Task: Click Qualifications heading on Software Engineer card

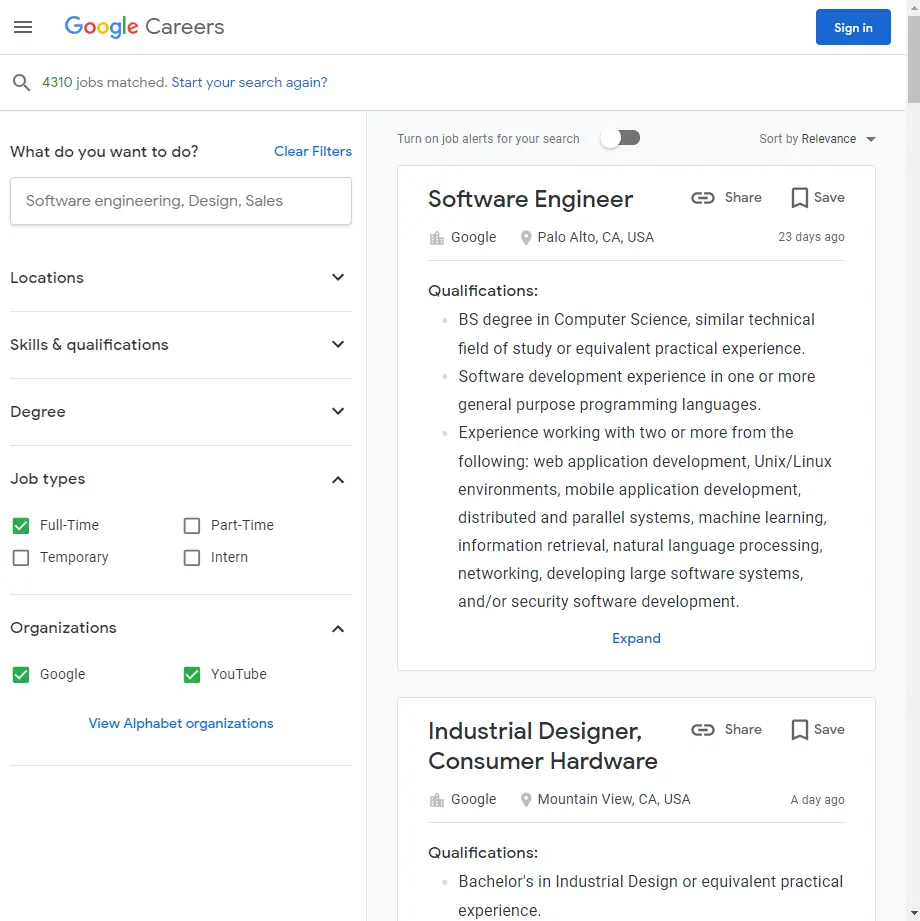Action: tap(483, 291)
